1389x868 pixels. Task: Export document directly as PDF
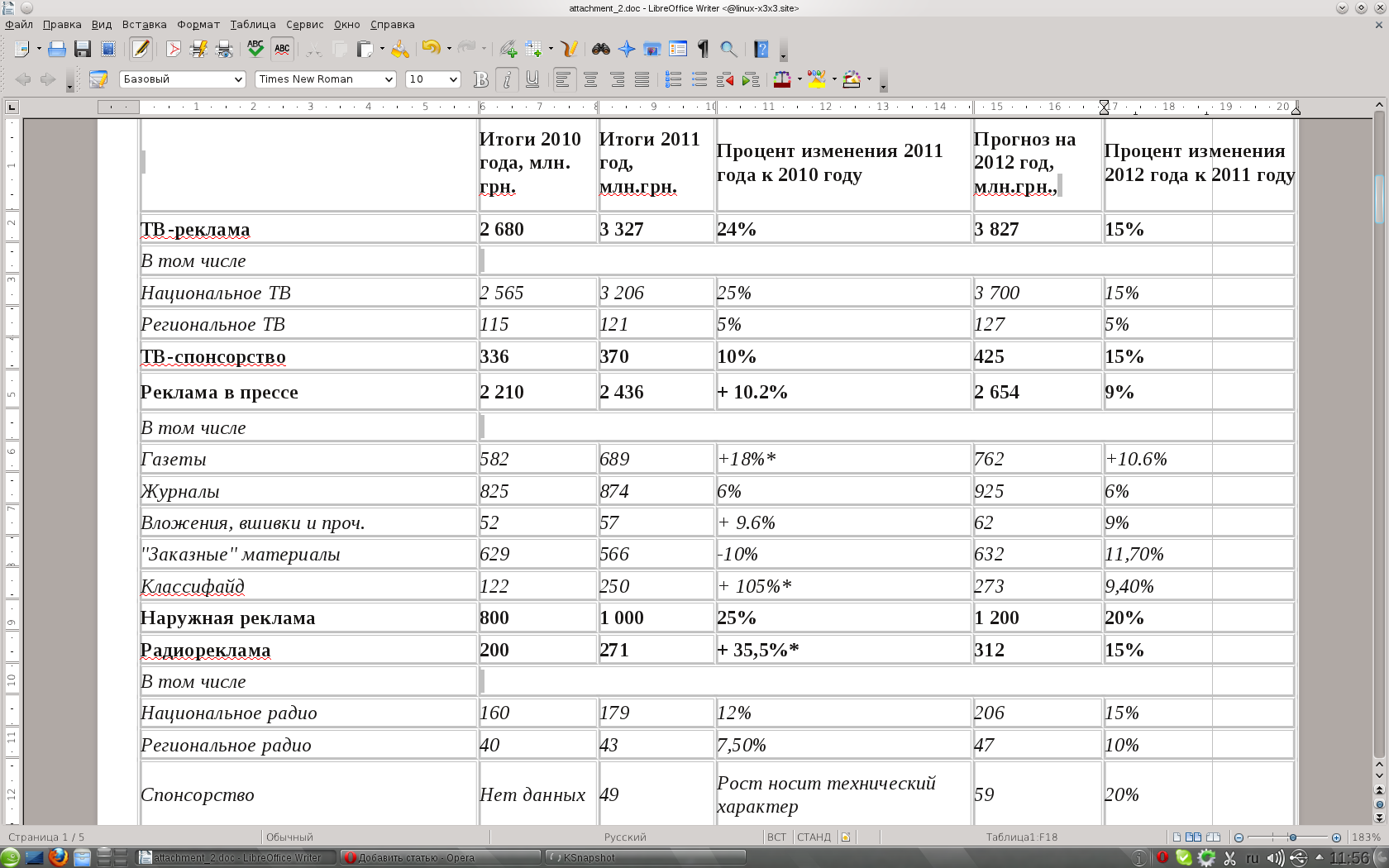coord(173,50)
